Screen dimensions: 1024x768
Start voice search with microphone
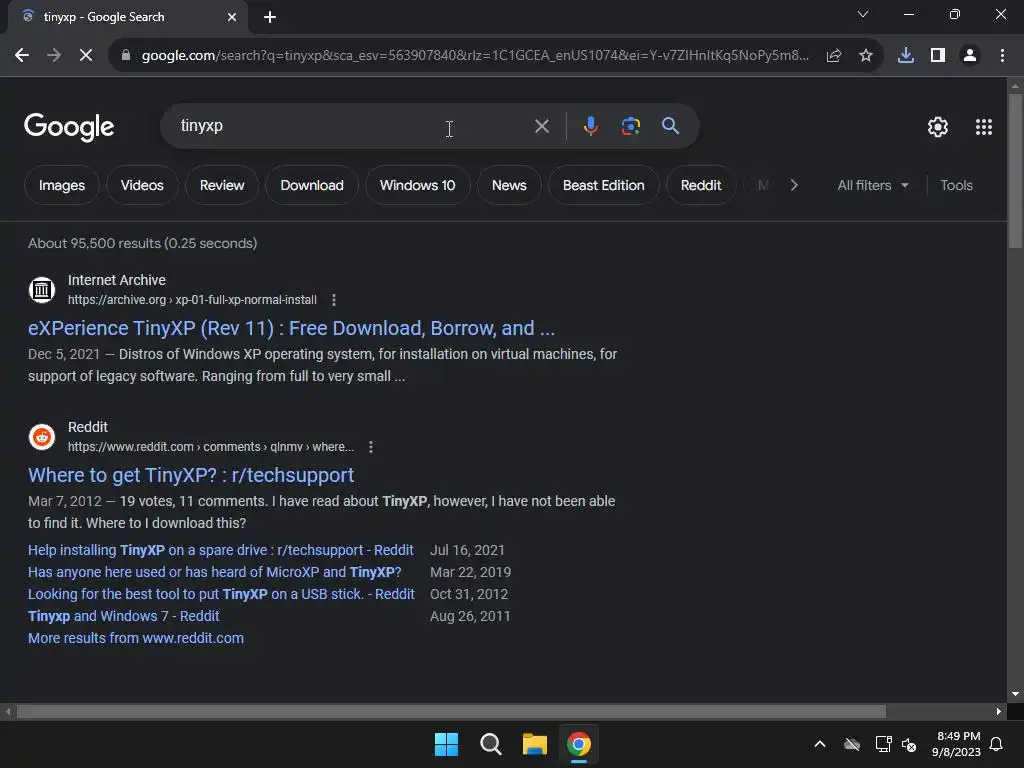click(590, 126)
